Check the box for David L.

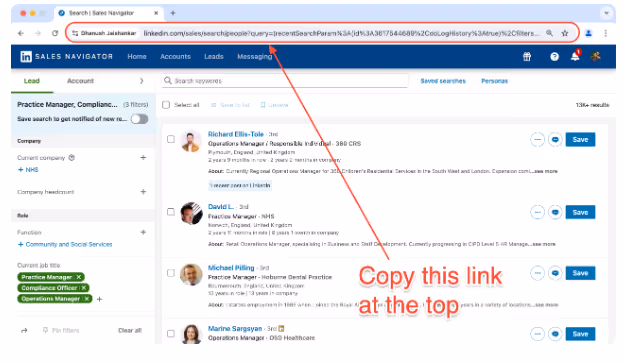click(x=171, y=212)
